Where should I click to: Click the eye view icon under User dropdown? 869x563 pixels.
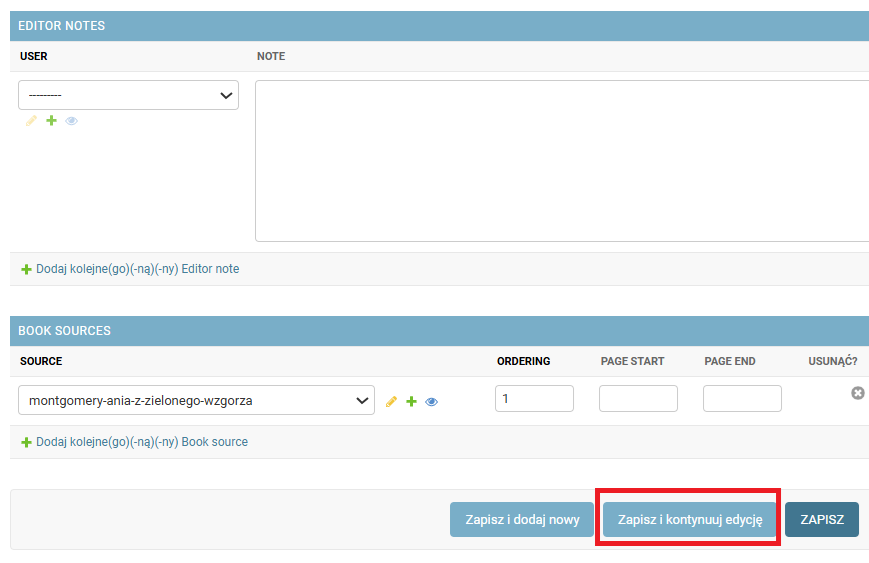coord(71,121)
